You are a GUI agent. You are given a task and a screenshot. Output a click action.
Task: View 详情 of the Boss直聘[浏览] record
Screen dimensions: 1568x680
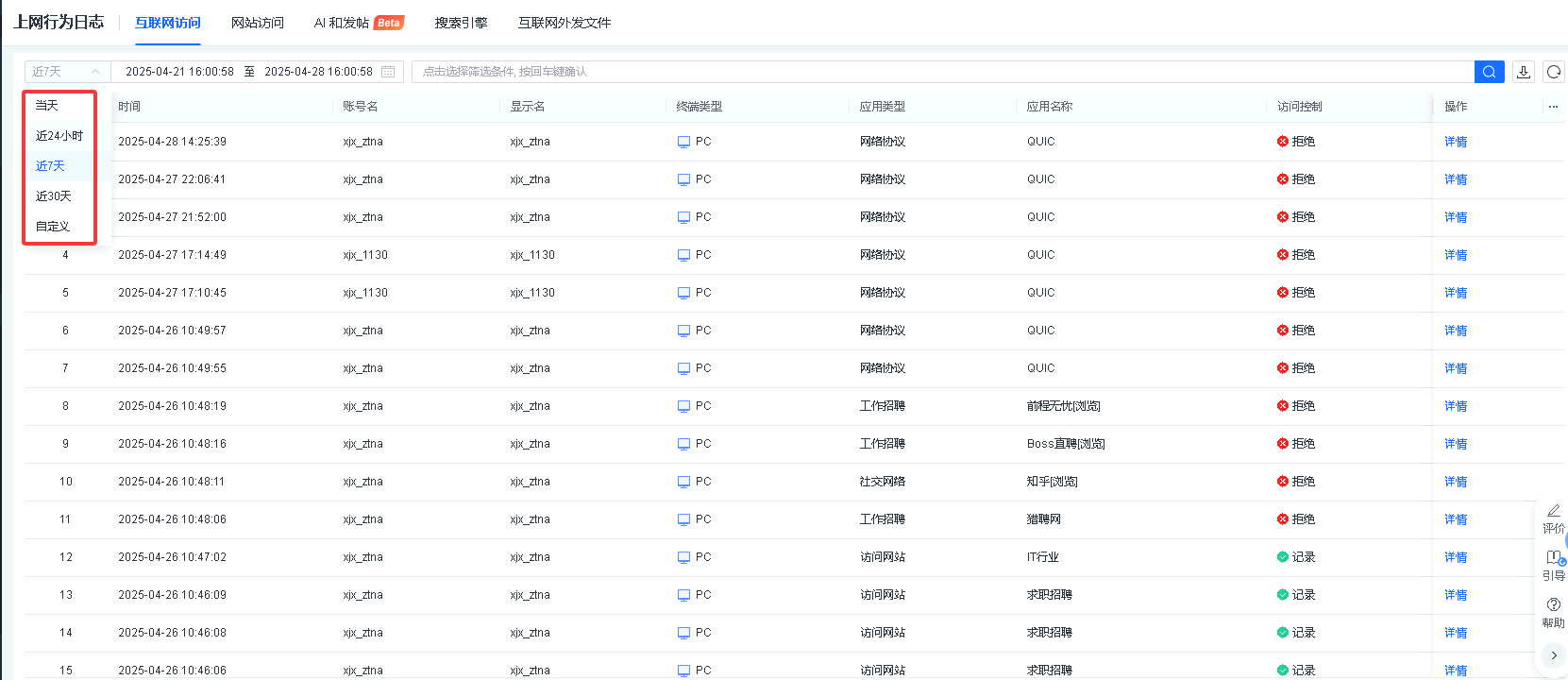click(1455, 444)
